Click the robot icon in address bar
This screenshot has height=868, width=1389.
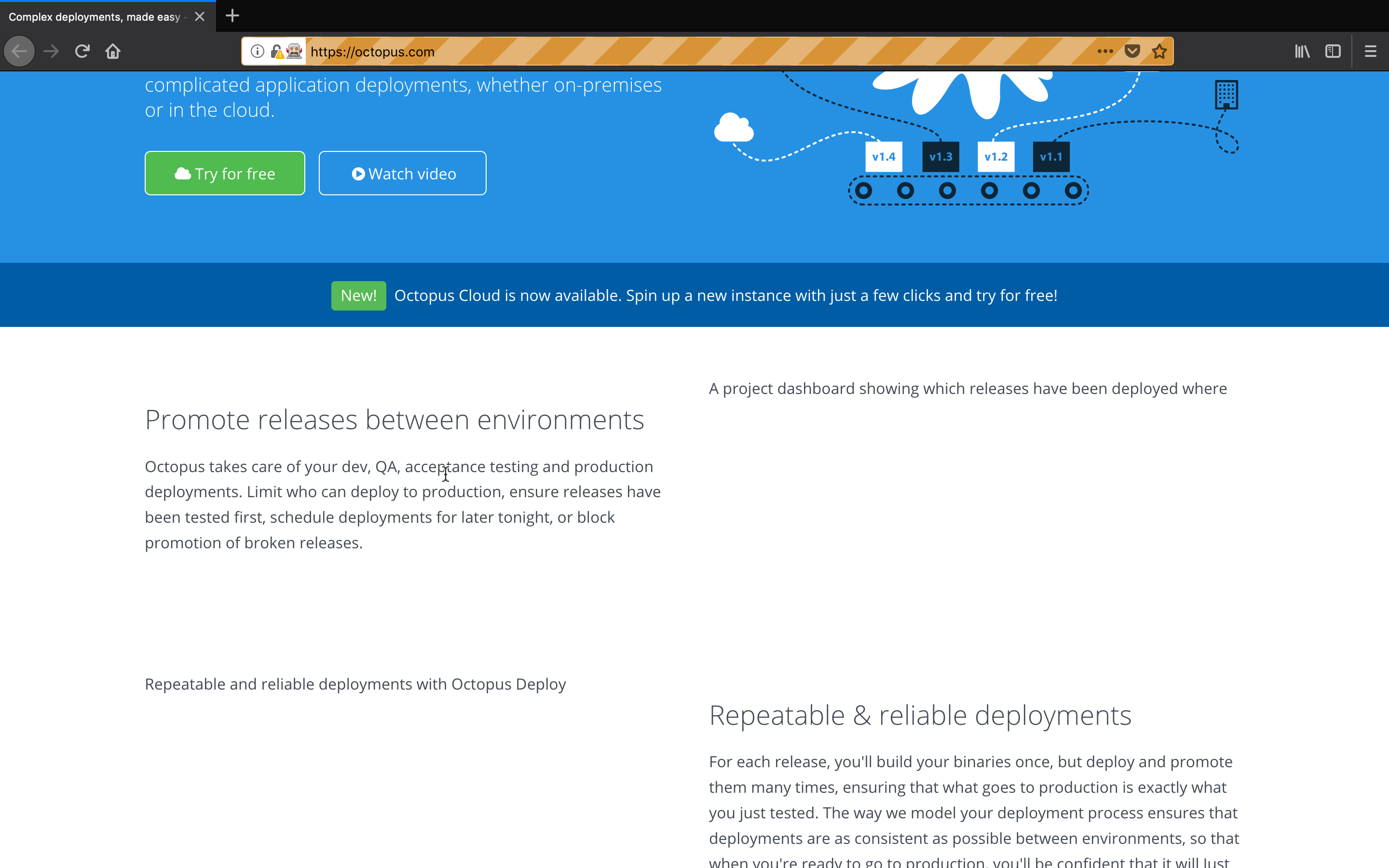295,52
